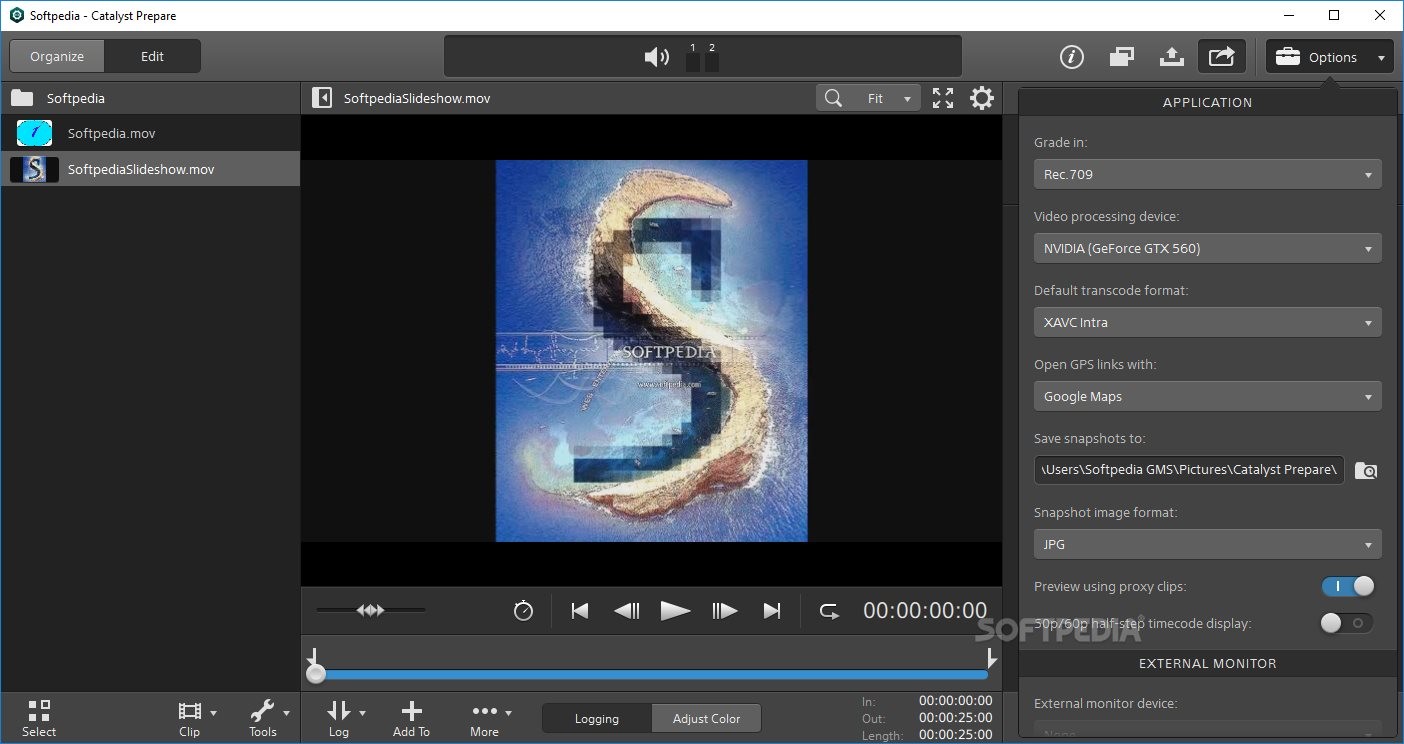Click the SoftpediaSlideshow.mov viewer title
Screen dimensions: 1404x744
(417, 98)
